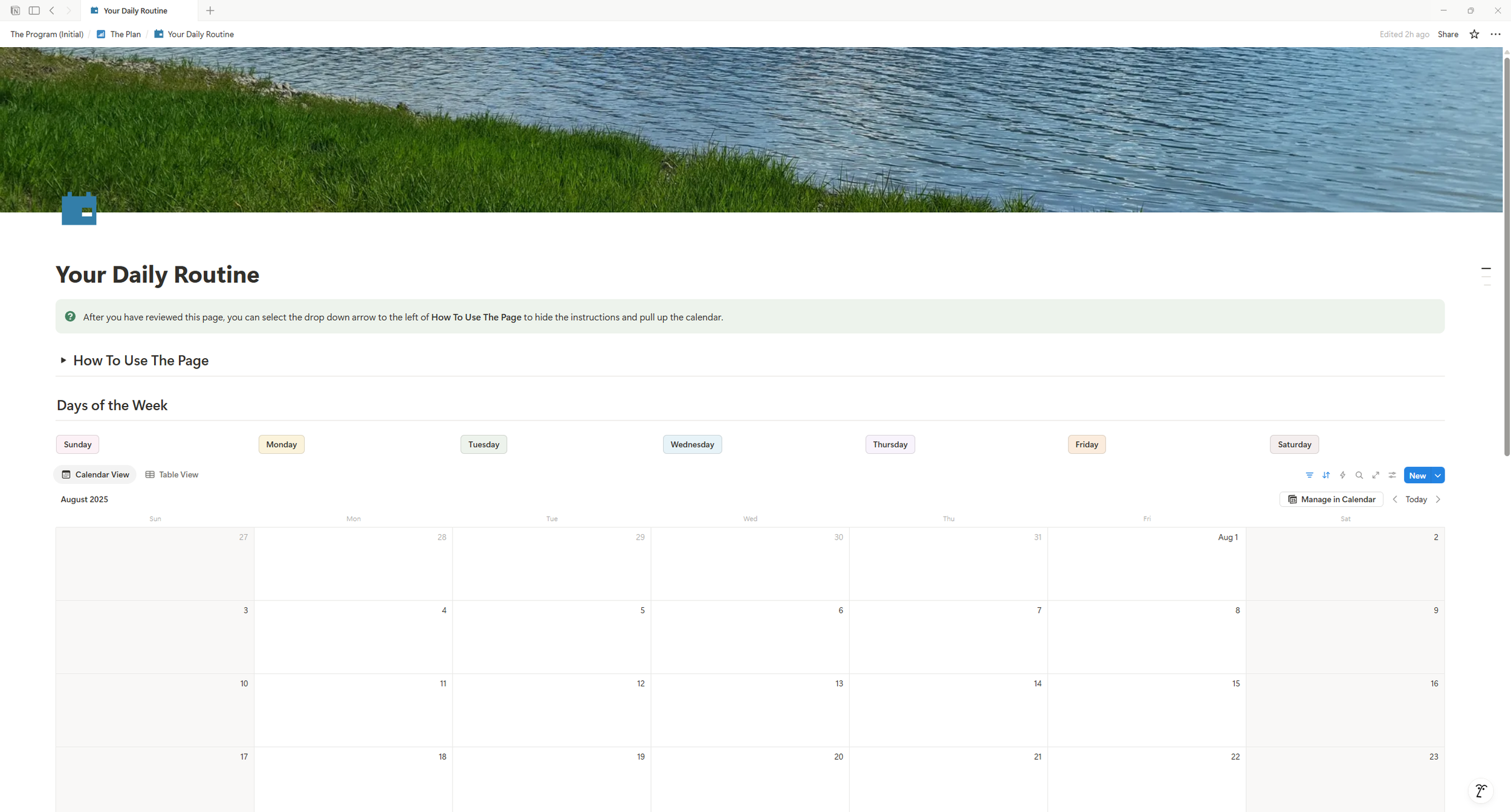Click the Manage in Calendar button
This screenshot has width=1511, height=812.
pyautogui.click(x=1331, y=499)
